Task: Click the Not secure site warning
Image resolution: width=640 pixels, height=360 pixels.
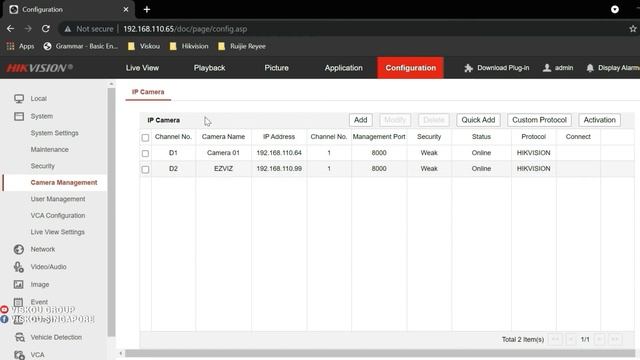Action: coord(89,29)
